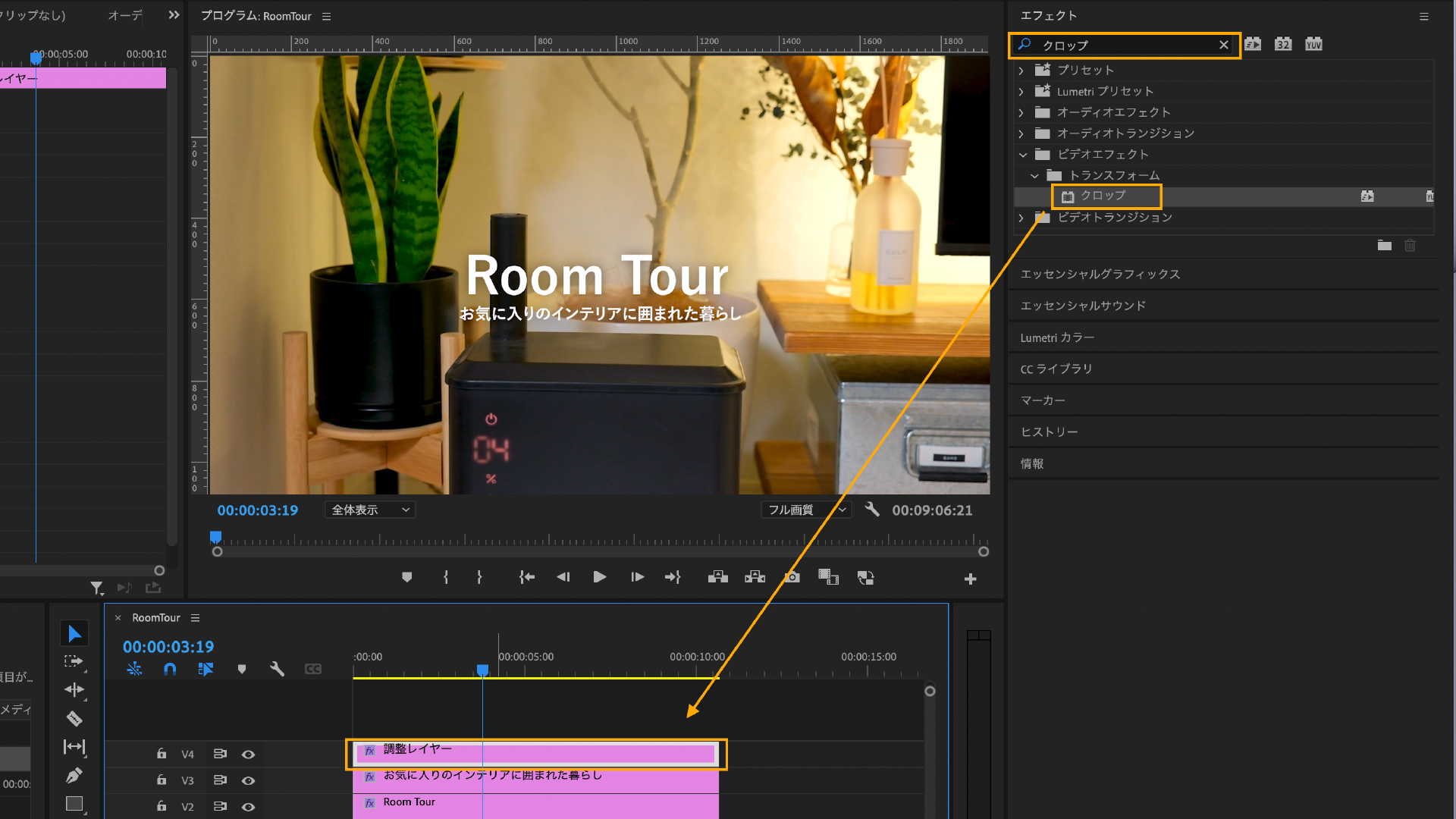Click Add Marker in Program monitor
Viewport: 1456px width, 819px height.
407,578
